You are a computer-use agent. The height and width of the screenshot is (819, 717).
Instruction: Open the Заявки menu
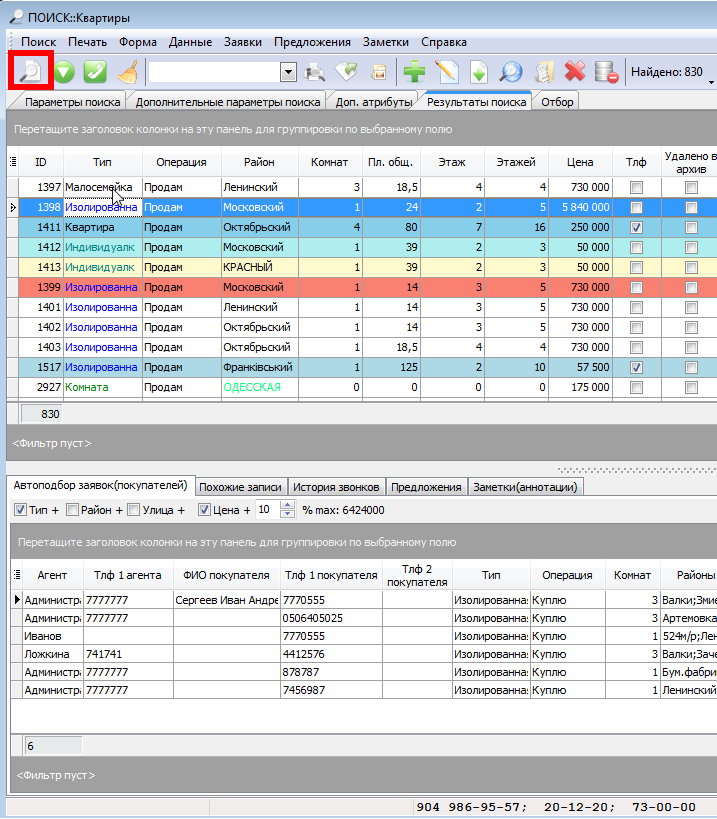point(243,42)
